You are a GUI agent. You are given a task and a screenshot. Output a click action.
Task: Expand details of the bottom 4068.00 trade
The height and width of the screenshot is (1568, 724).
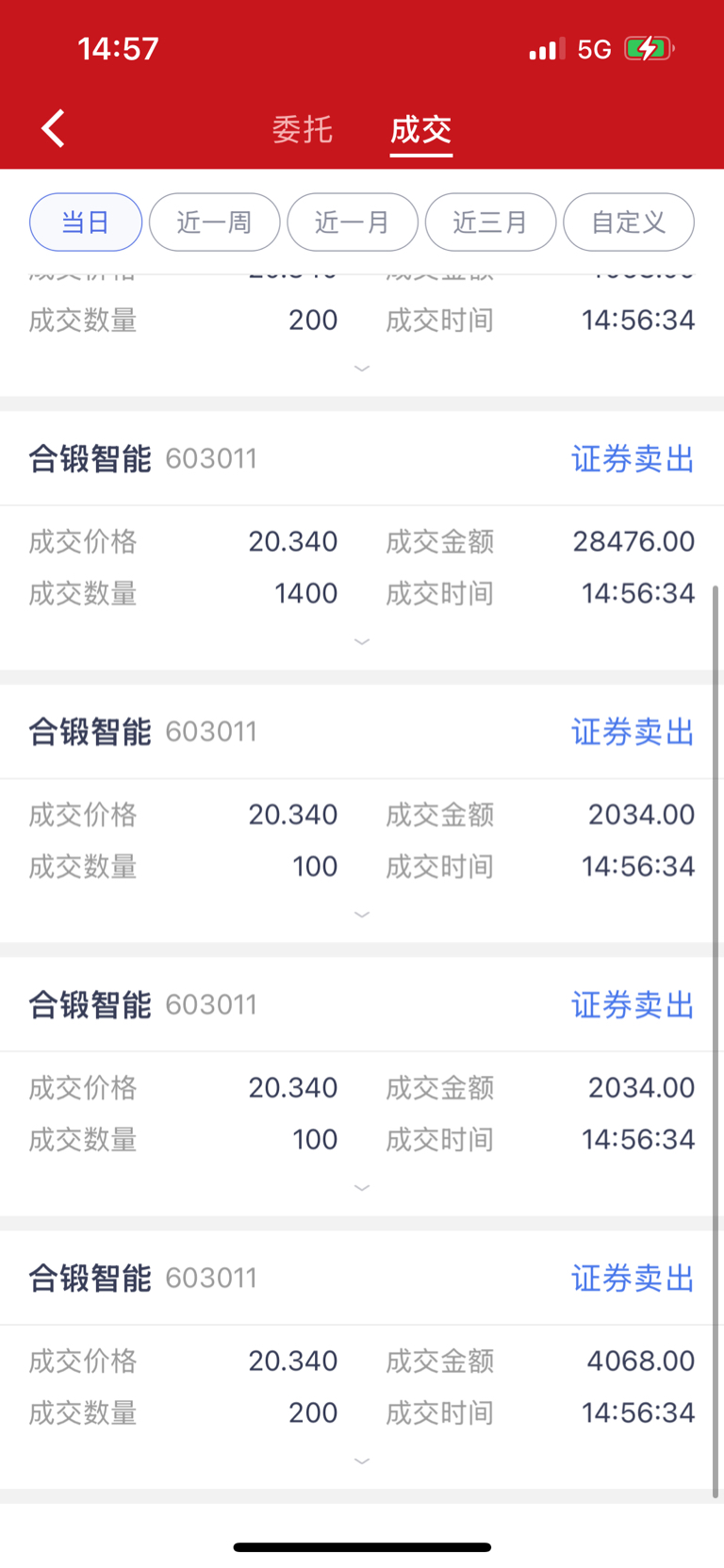click(362, 1461)
